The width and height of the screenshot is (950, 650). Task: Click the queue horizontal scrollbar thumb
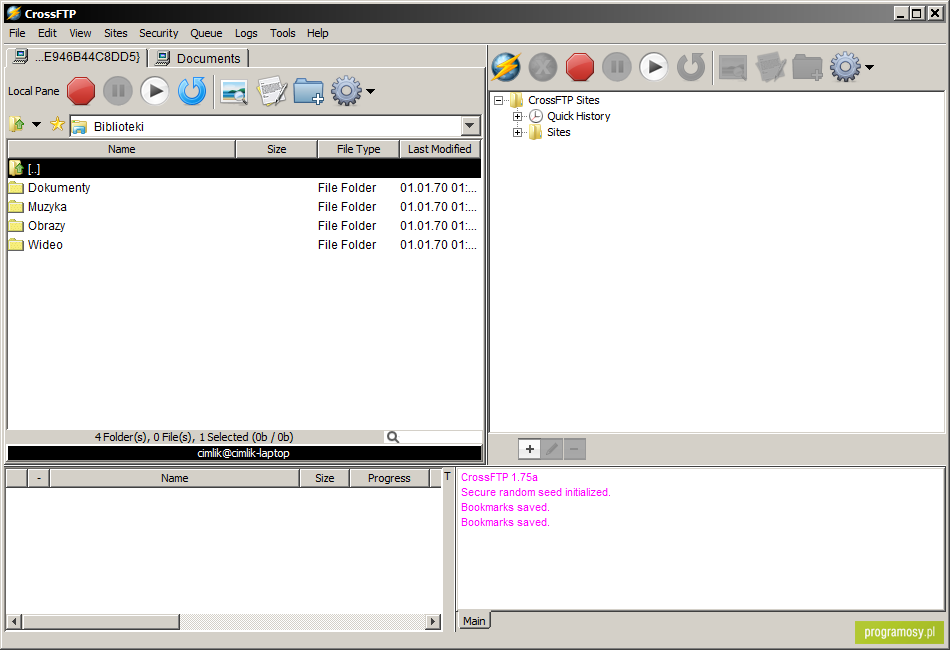pyautogui.click(x=101, y=622)
